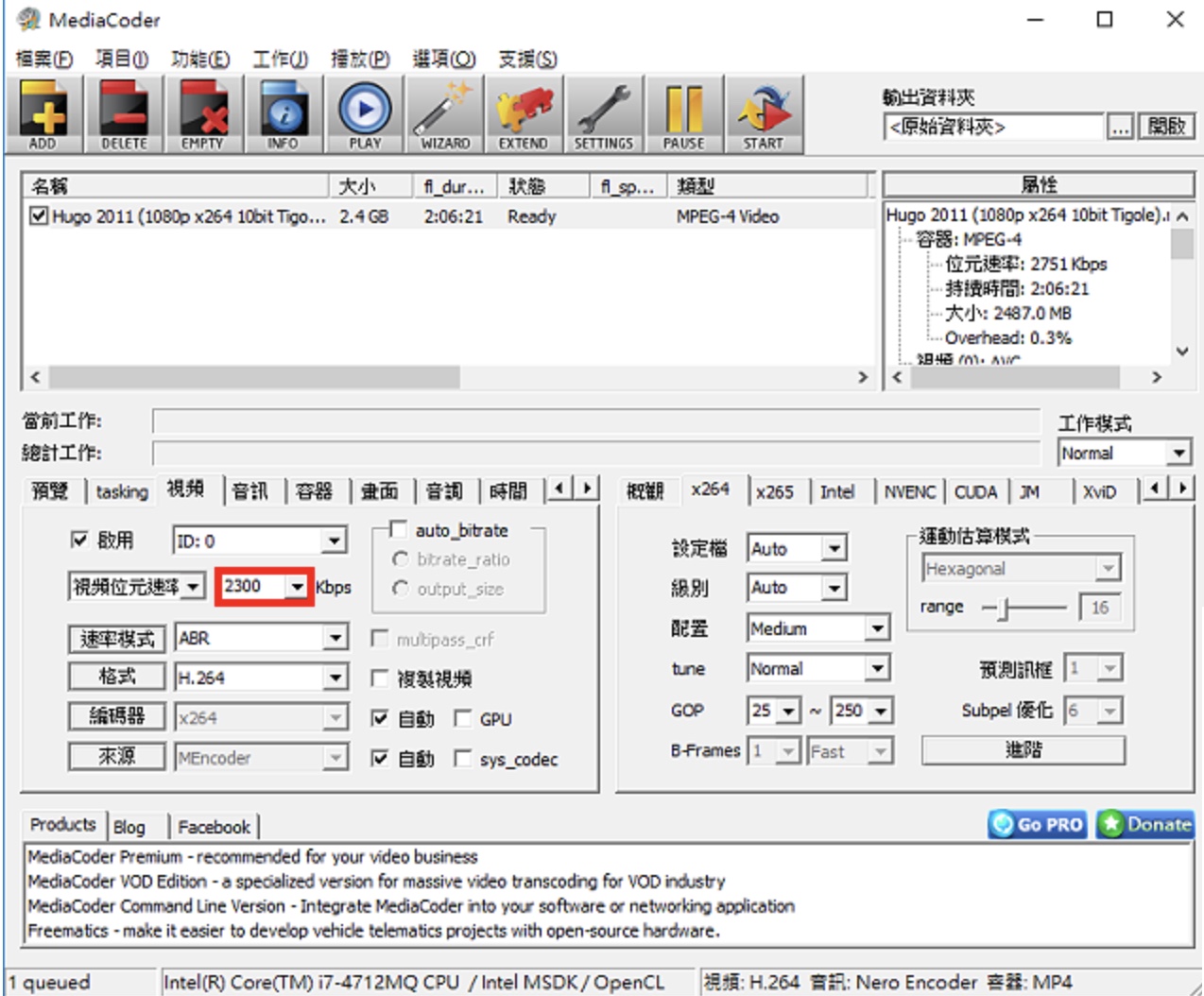Click the 輸出資料夾 path input field

coord(994,127)
